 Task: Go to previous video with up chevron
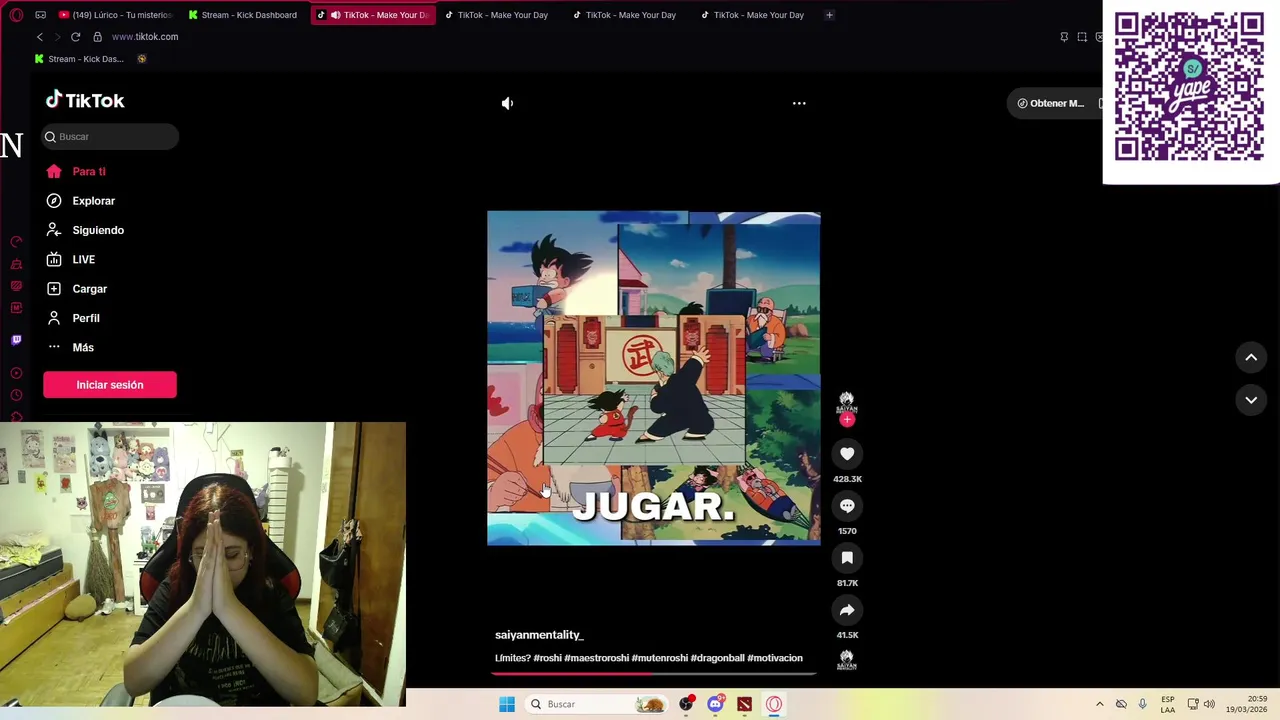point(1251,357)
